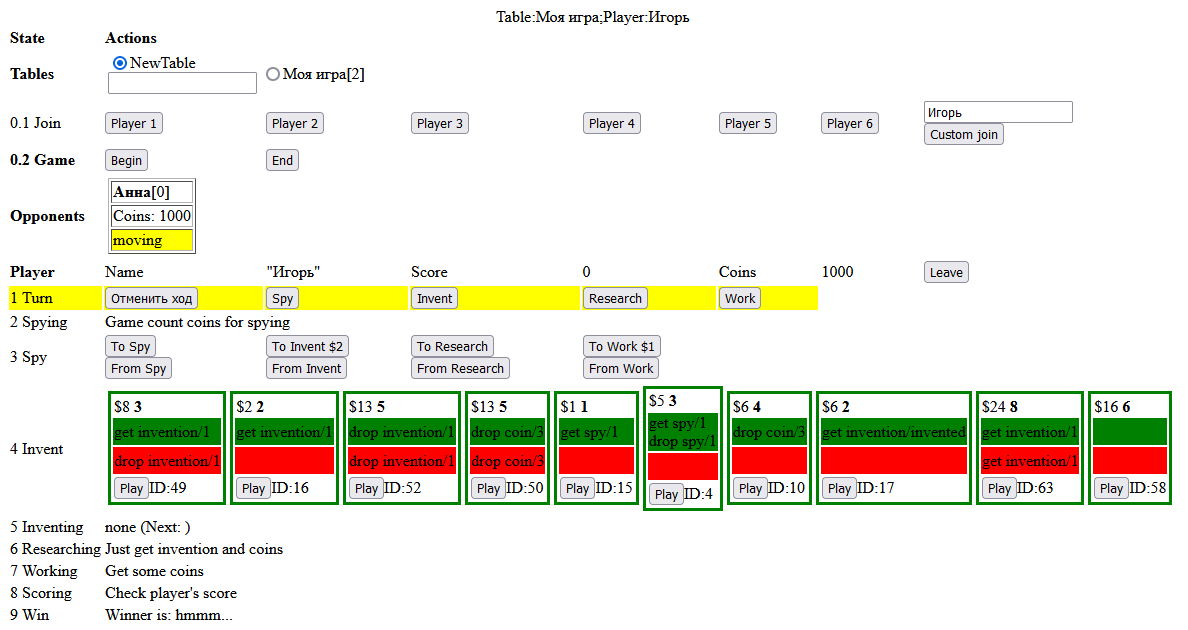Leave the current table
Viewport: 1188px width, 630px height.
(x=945, y=273)
